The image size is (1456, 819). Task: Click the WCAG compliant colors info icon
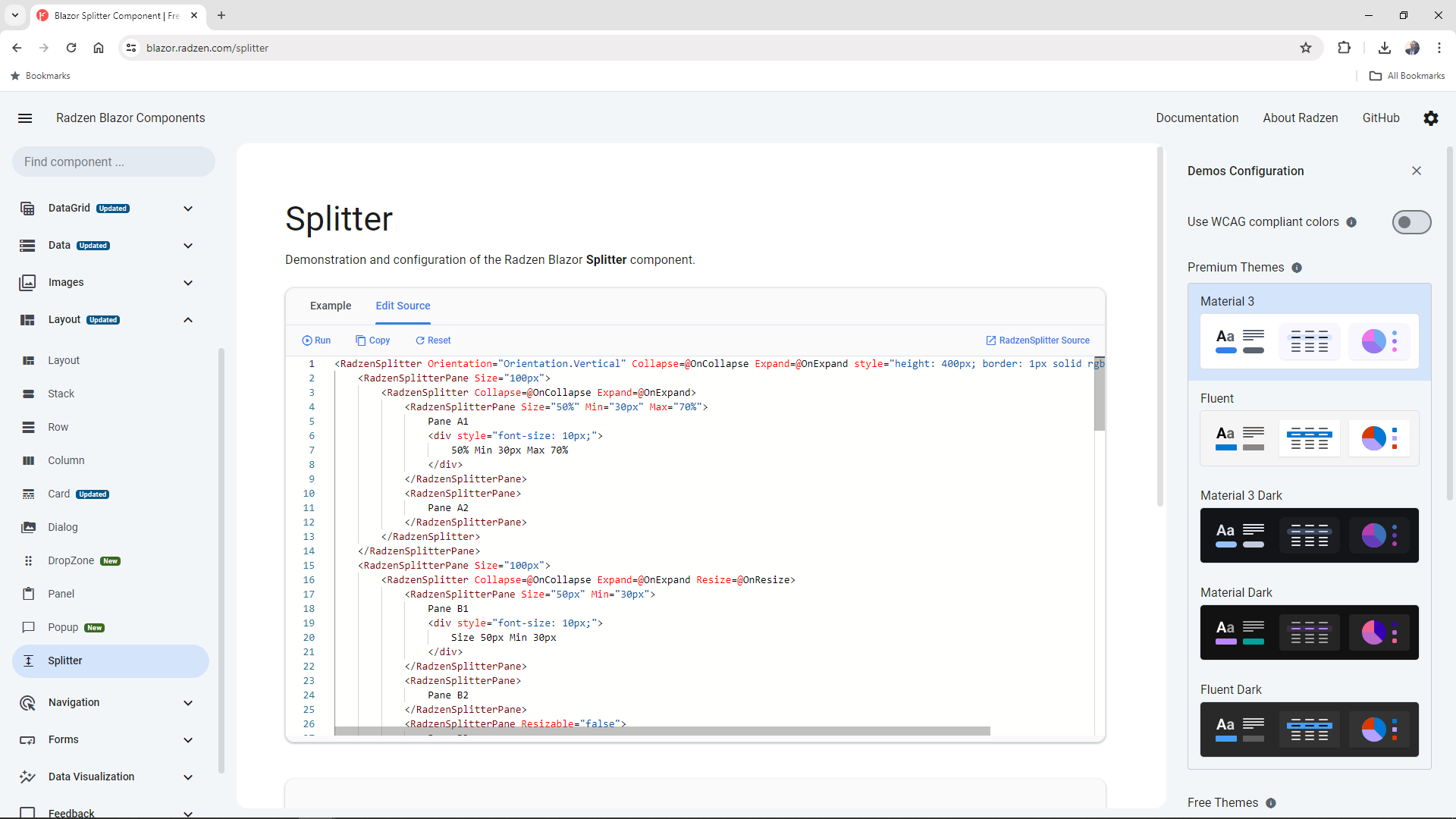coord(1351,222)
